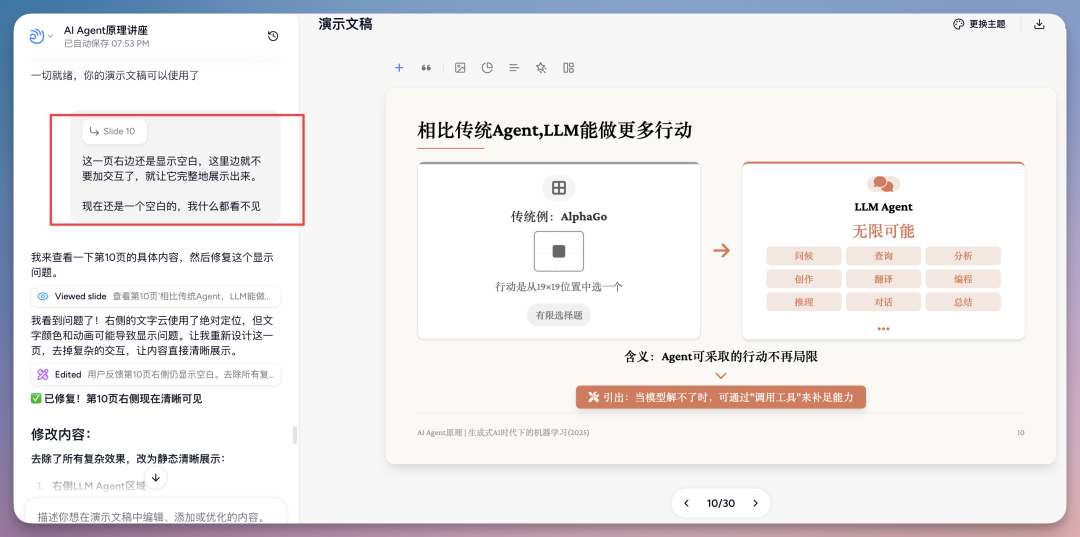Click the chat panel scrollbar handle

pyautogui.click(x=295, y=435)
